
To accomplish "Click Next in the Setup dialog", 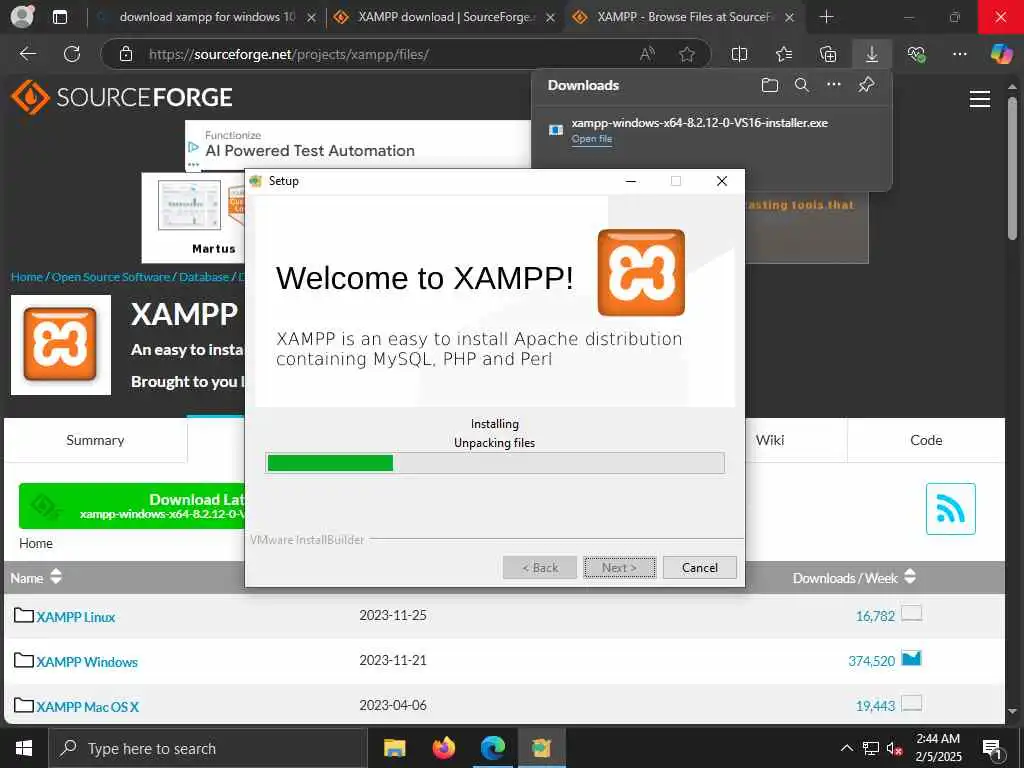I will click(619, 568).
